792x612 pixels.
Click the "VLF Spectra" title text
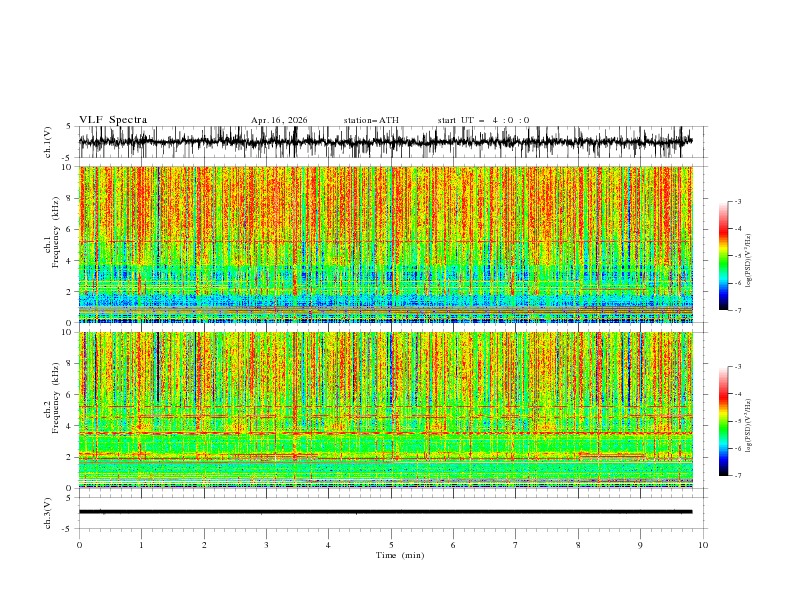(x=113, y=120)
